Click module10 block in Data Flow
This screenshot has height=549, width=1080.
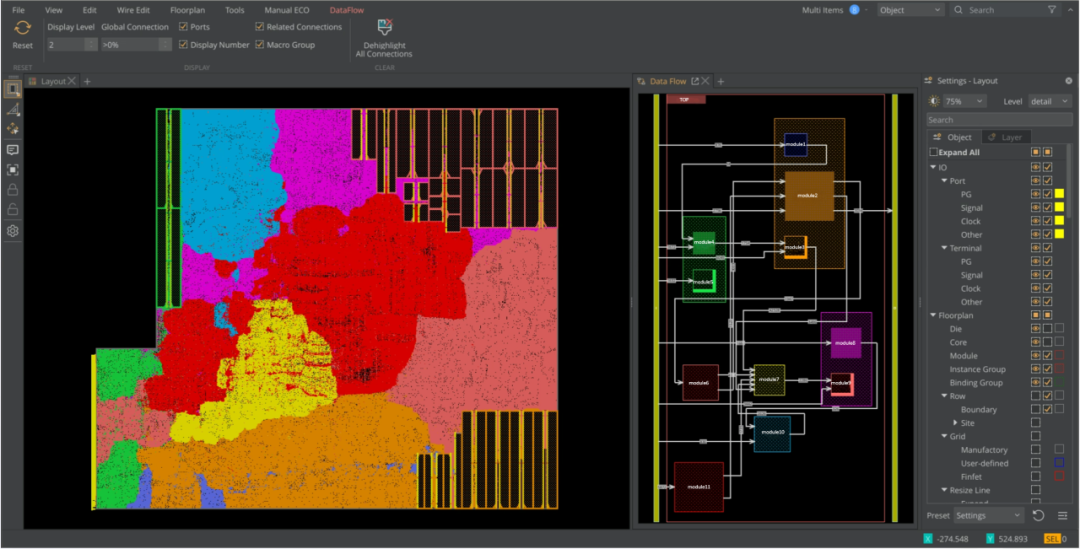click(772, 433)
